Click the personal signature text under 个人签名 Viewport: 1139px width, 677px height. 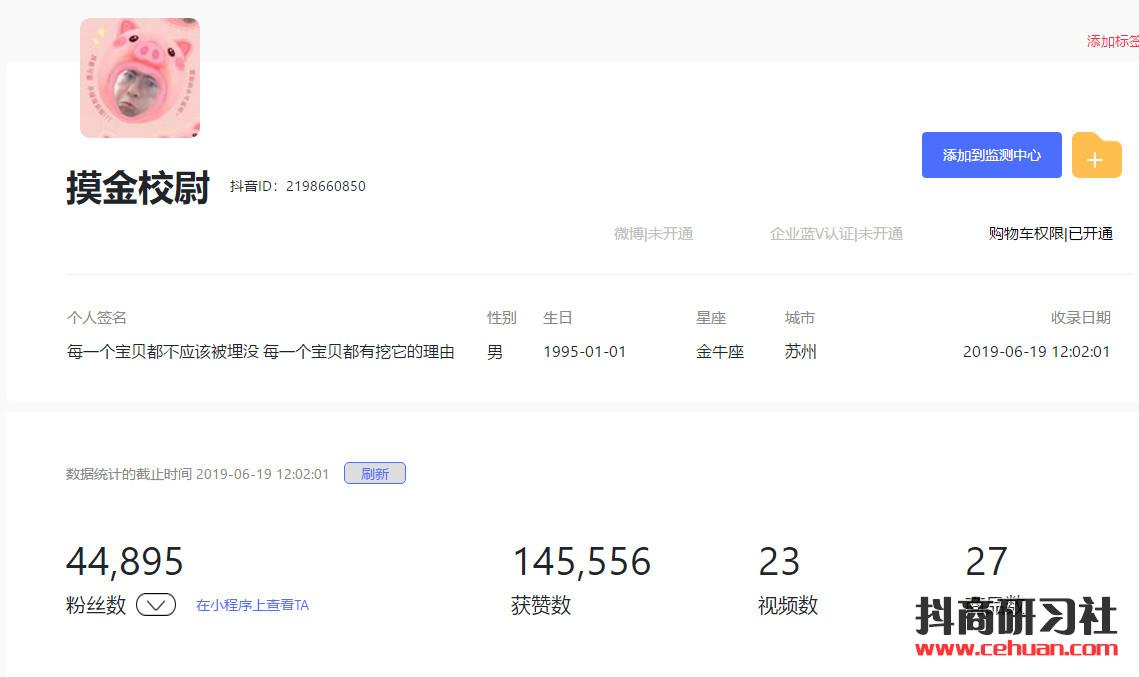260,352
